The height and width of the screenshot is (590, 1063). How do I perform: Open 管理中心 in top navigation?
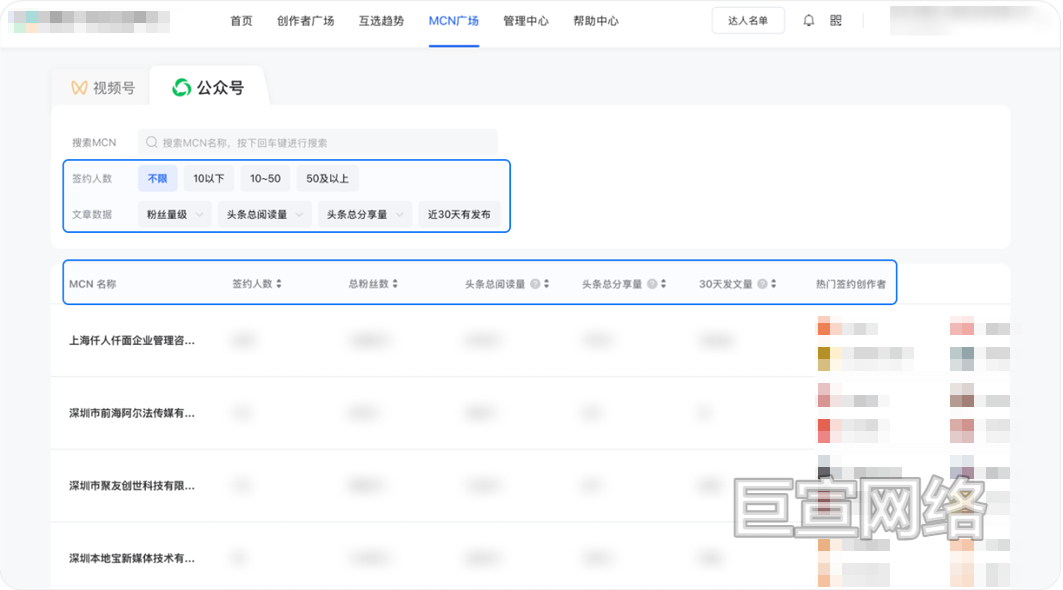[526, 21]
